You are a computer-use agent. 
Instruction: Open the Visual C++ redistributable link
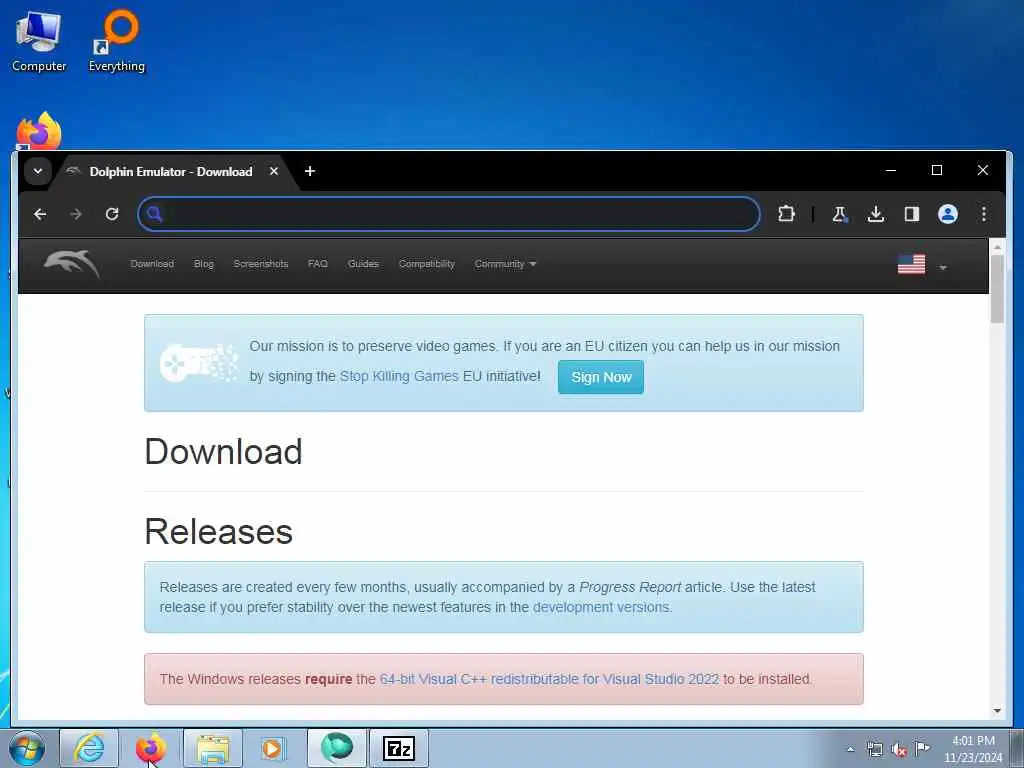tap(549, 679)
